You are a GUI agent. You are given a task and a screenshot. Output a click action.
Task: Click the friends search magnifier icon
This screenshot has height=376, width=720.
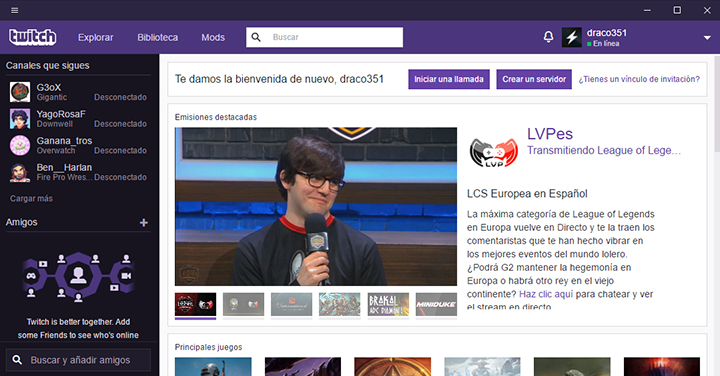(x=17, y=360)
